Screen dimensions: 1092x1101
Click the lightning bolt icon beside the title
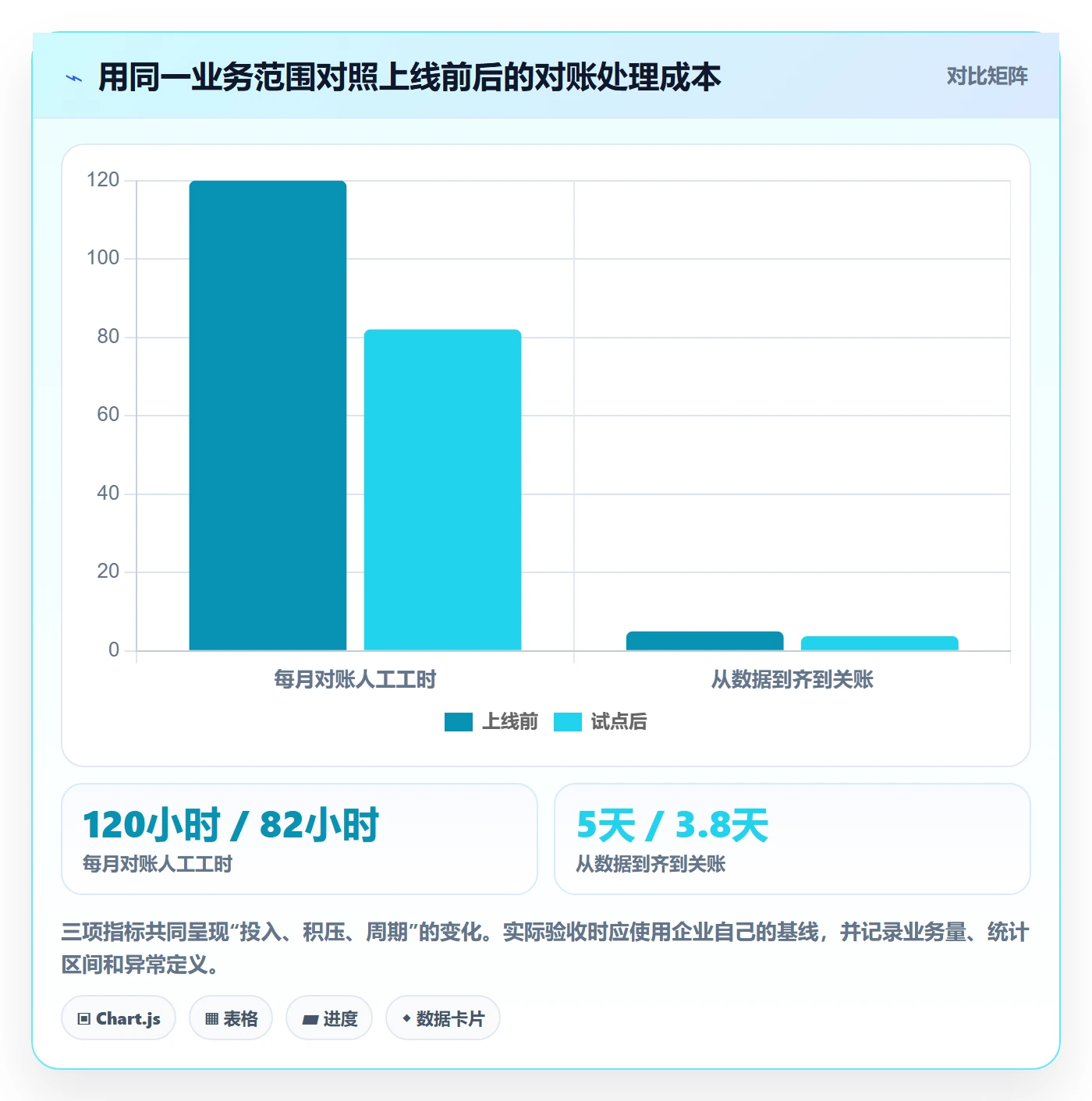click(x=74, y=78)
